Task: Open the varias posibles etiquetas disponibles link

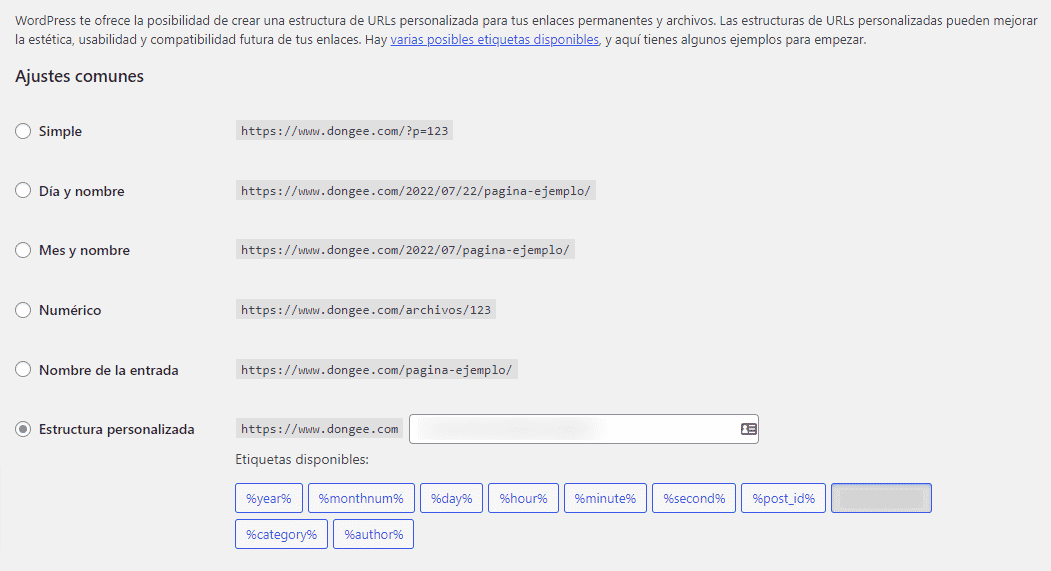Action: [495, 40]
